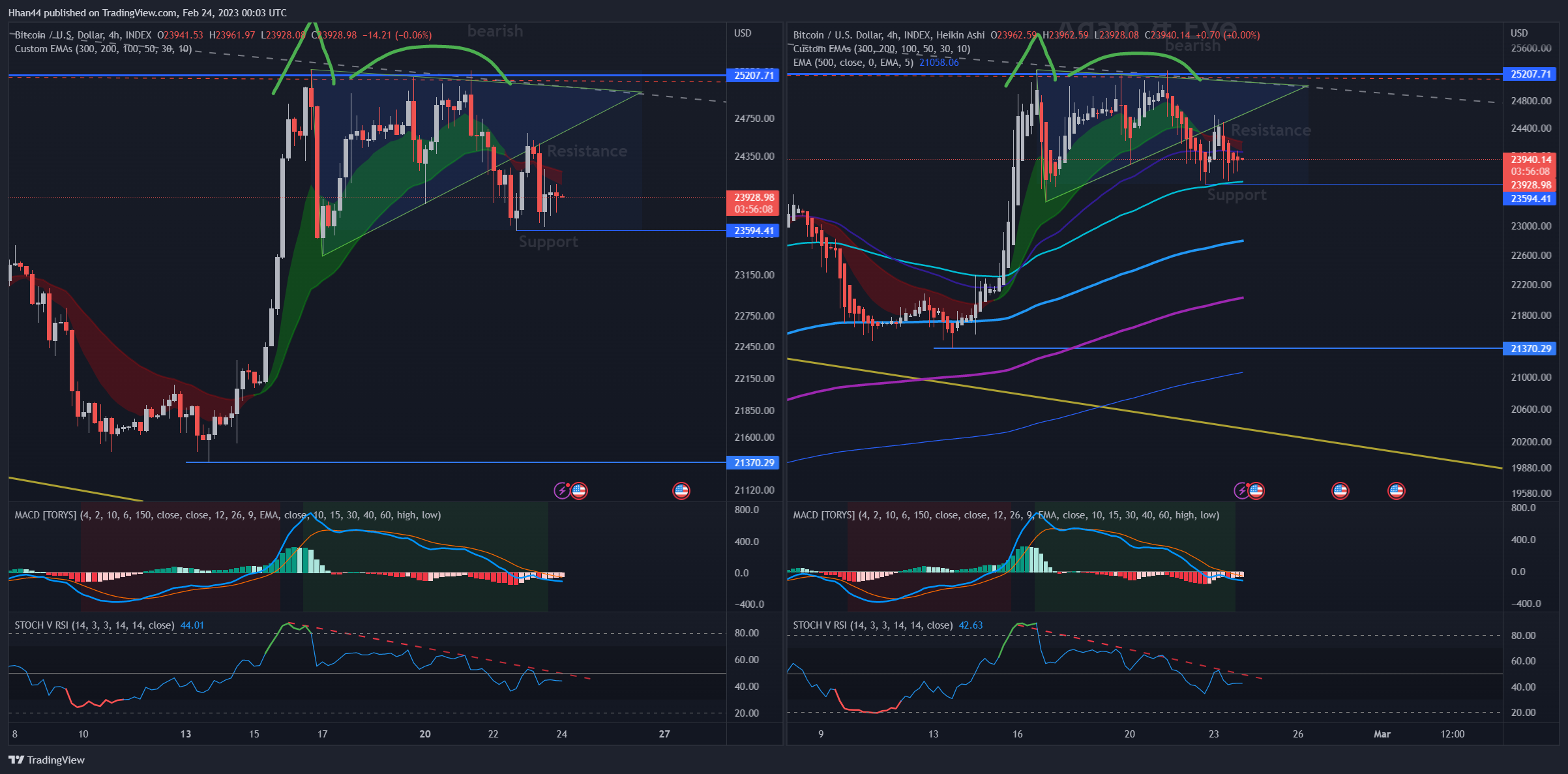Viewport: 1568px width, 774px height.
Task: Click the date label 26 on the Heikin Ashi time axis
Action: point(1298,734)
